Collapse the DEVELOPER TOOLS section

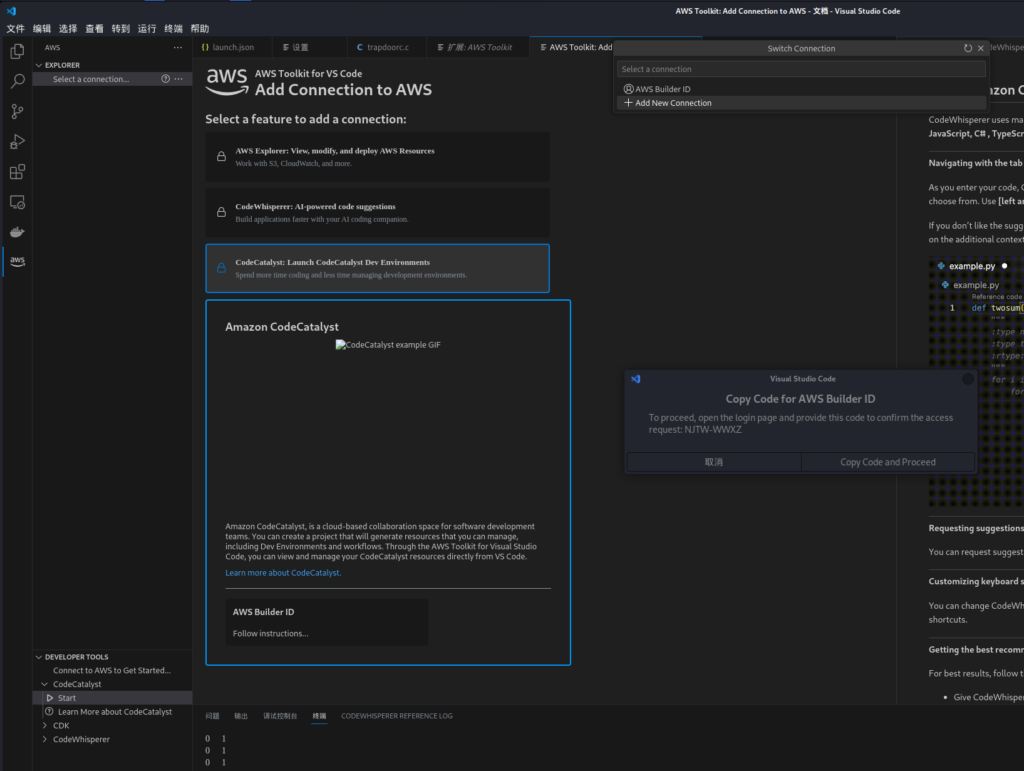click(x=39, y=657)
